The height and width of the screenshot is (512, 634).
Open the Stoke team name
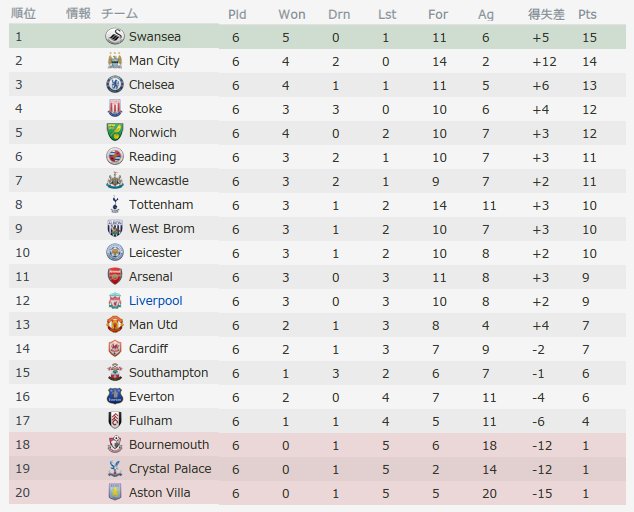(145, 109)
